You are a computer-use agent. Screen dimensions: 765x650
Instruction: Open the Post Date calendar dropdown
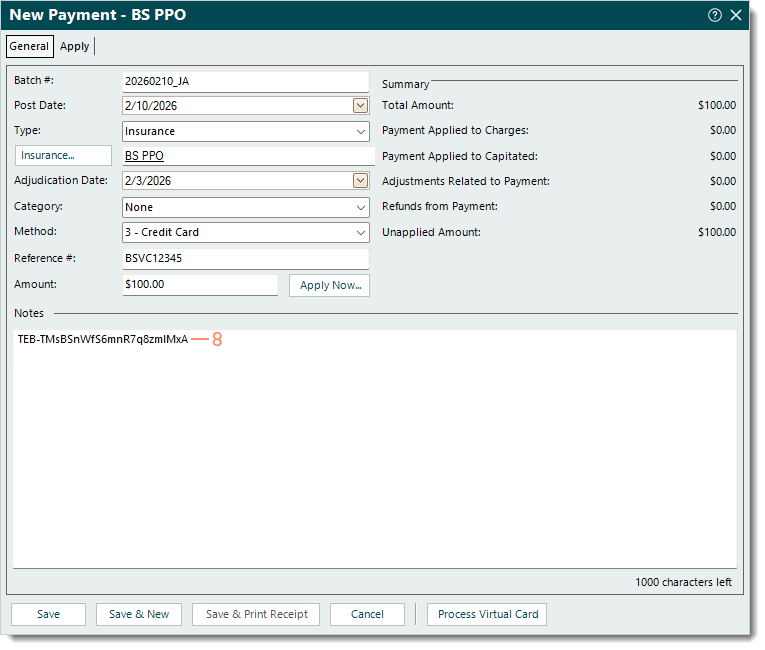point(363,106)
